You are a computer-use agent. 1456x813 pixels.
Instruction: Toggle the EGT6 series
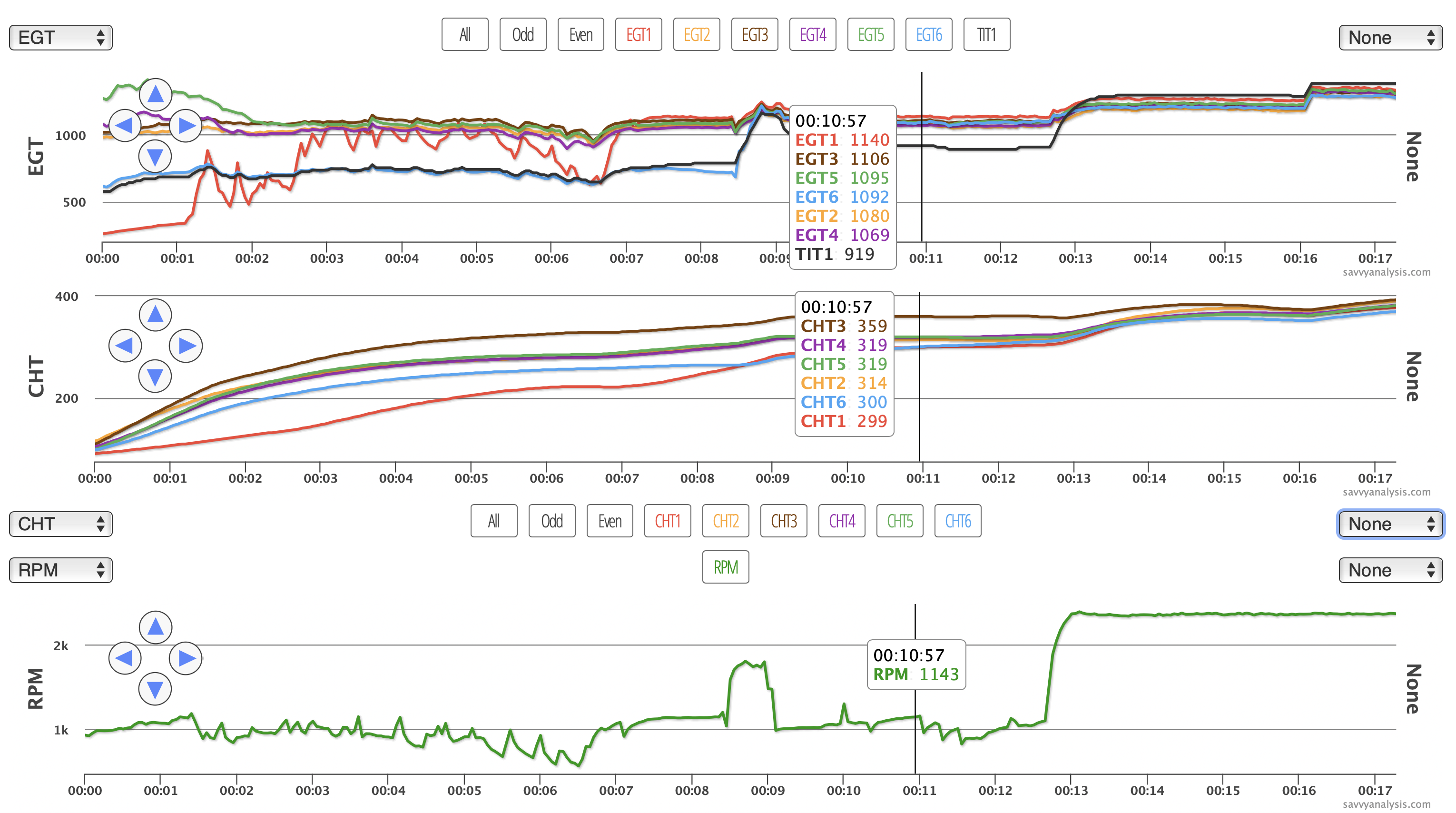click(x=929, y=34)
